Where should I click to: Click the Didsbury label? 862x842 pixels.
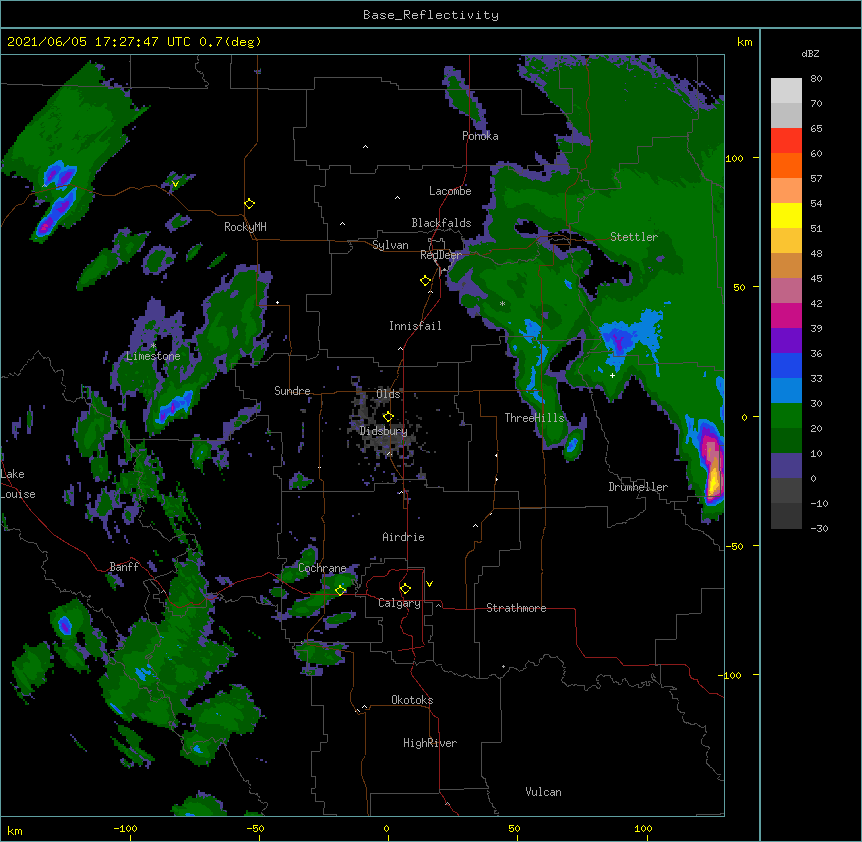(383, 431)
